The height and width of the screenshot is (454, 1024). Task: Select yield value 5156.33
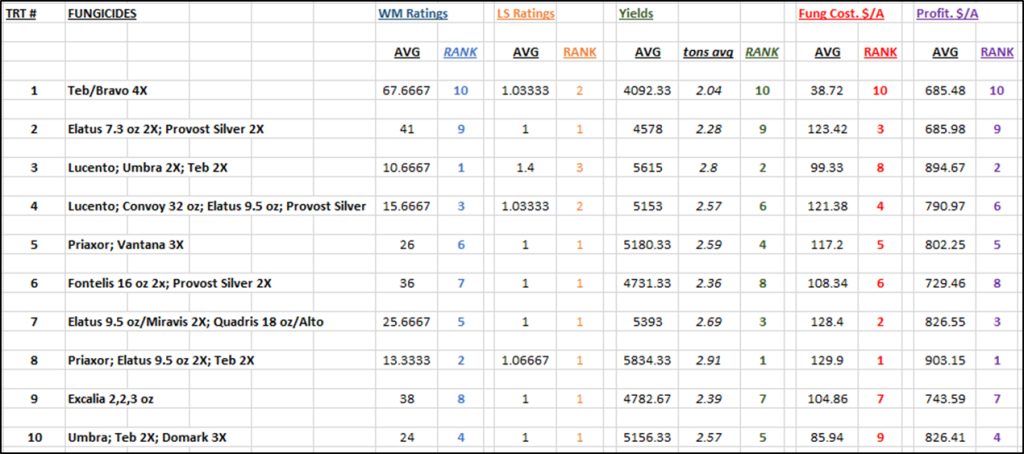(x=648, y=438)
